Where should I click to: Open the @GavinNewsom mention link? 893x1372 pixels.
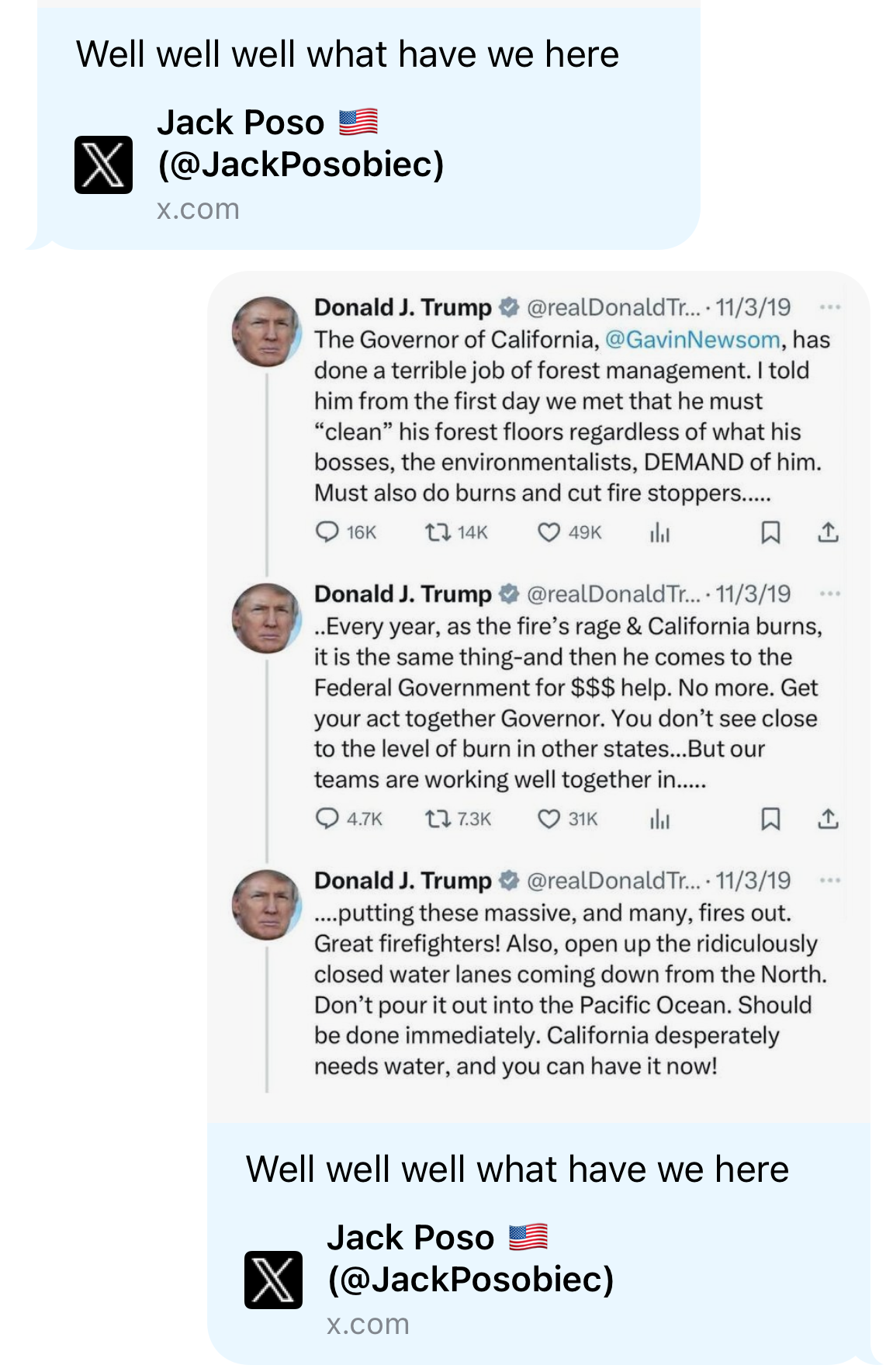click(x=691, y=339)
